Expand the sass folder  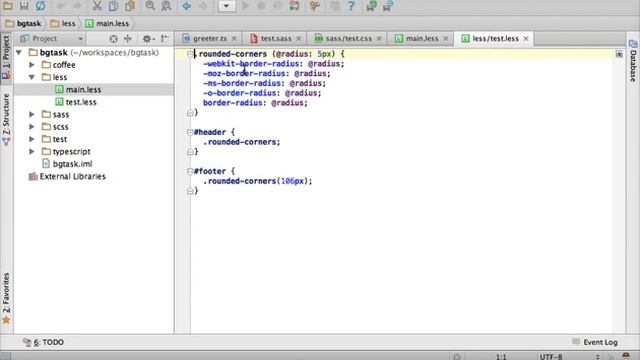click(x=32, y=115)
